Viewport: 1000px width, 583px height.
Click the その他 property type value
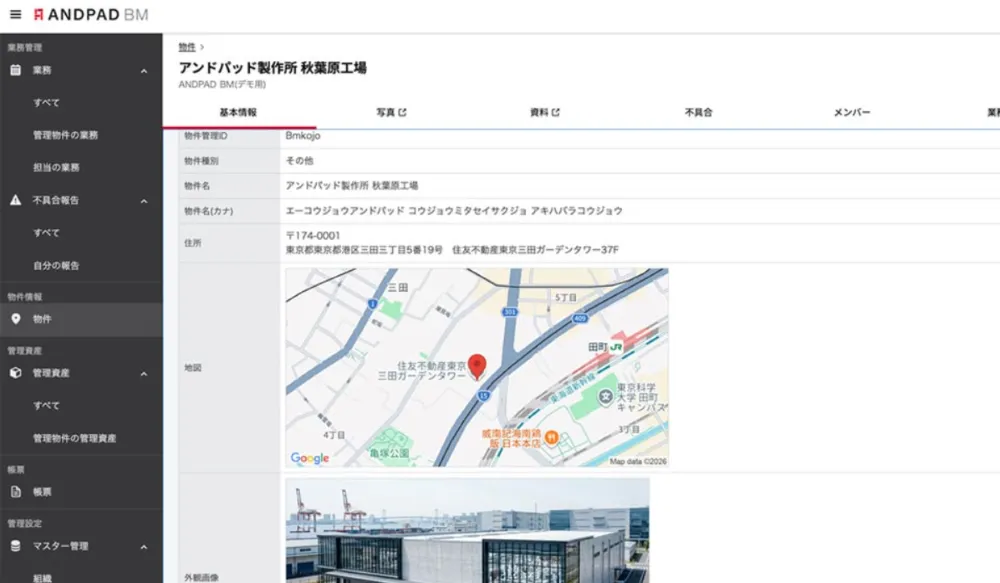[299, 161]
